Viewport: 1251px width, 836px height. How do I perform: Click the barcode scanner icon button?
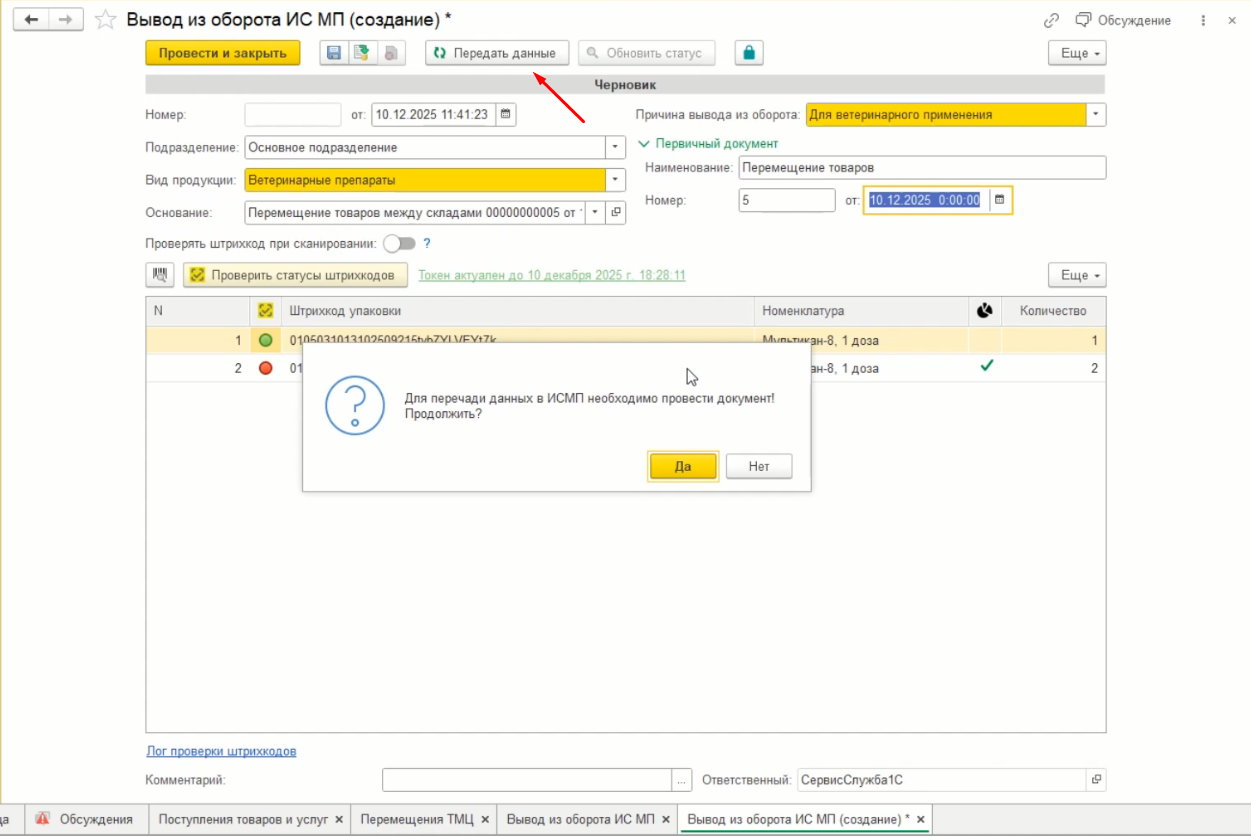coord(160,275)
